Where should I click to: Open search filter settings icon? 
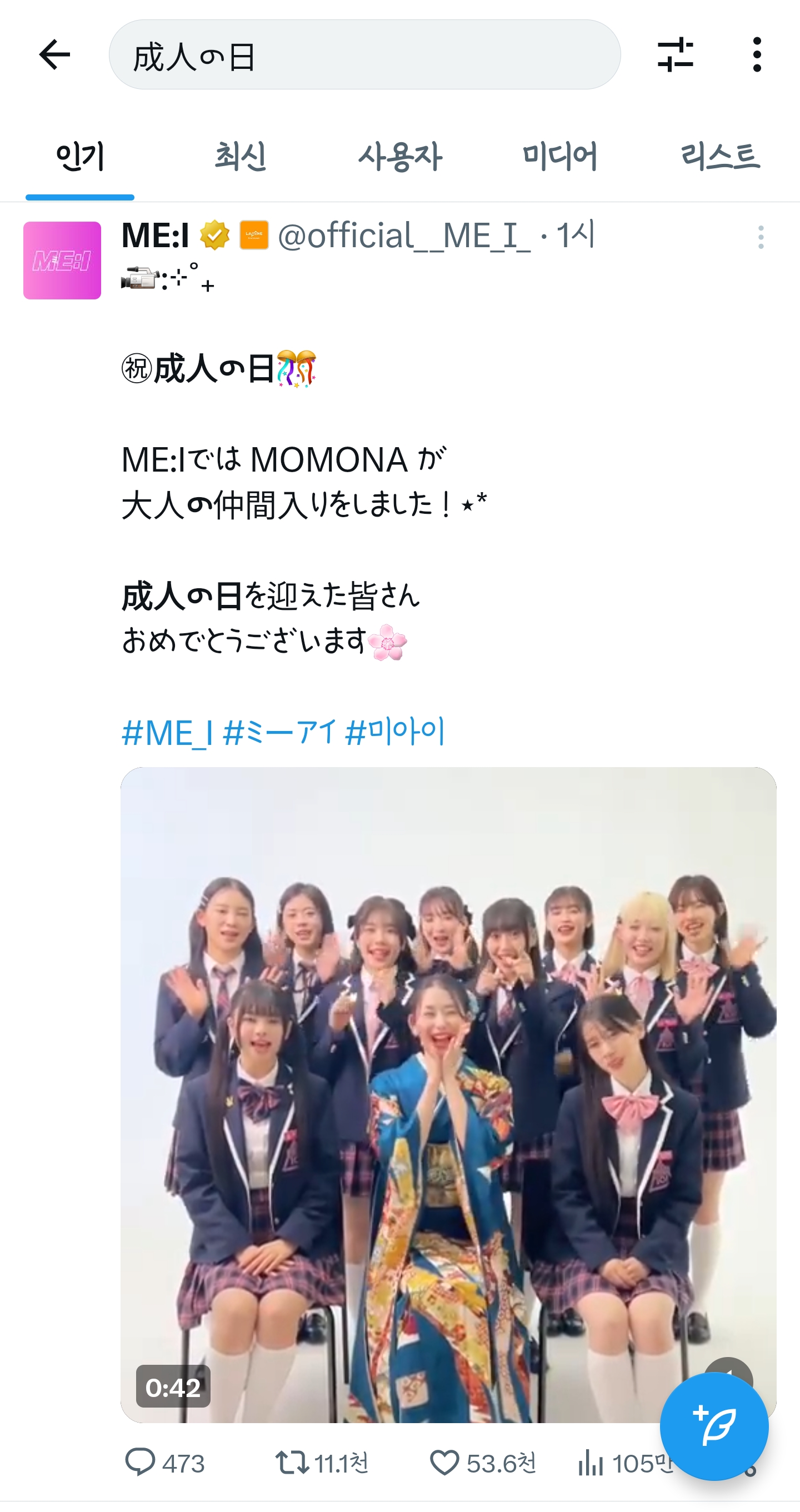point(675,54)
